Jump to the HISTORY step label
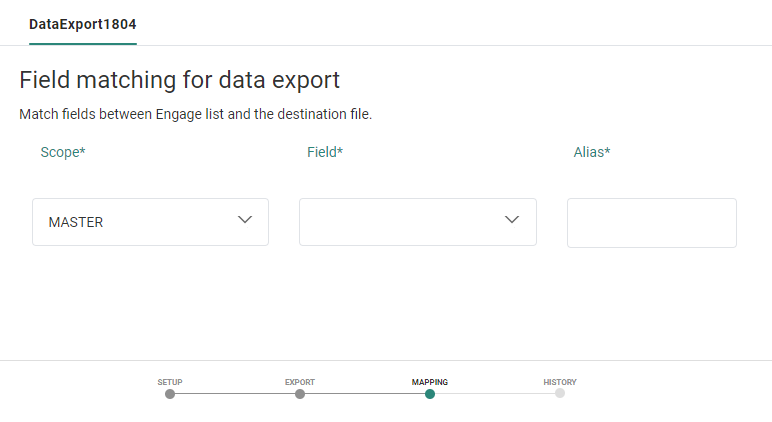 coord(560,382)
